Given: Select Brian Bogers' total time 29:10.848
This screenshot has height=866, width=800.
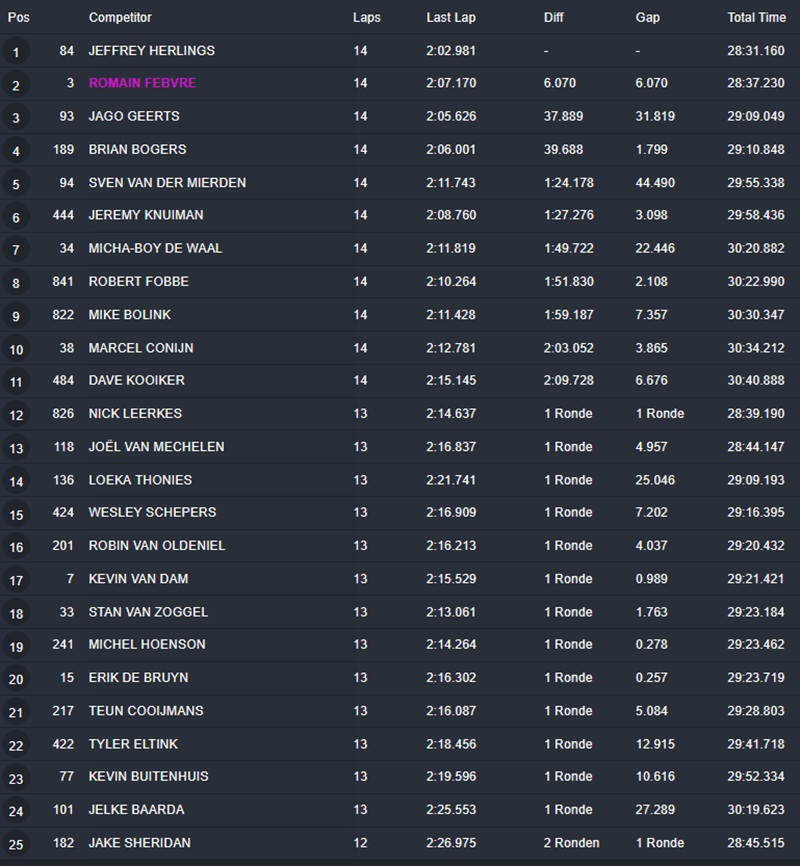Looking at the screenshot, I should coord(756,149).
